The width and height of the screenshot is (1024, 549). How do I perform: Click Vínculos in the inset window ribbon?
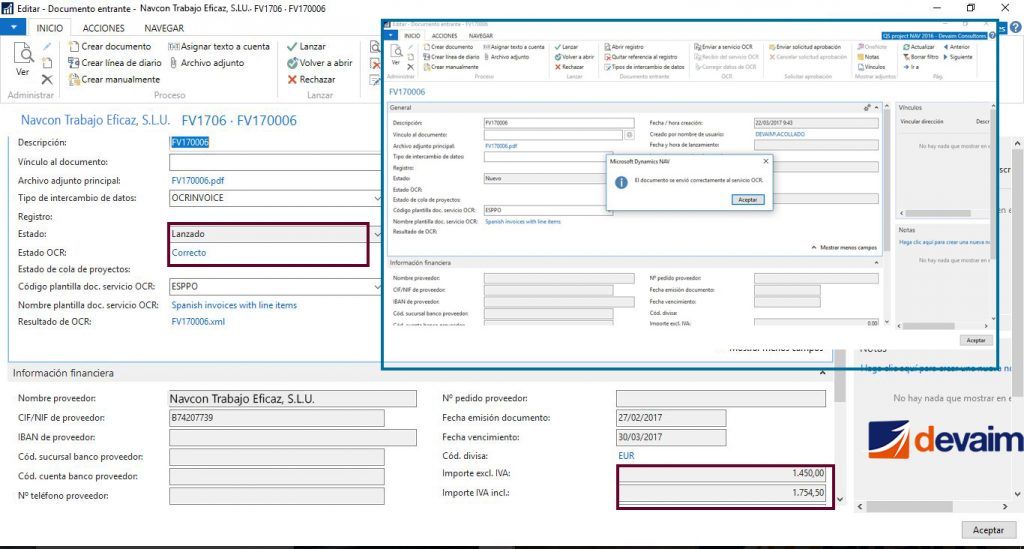click(872, 67)
